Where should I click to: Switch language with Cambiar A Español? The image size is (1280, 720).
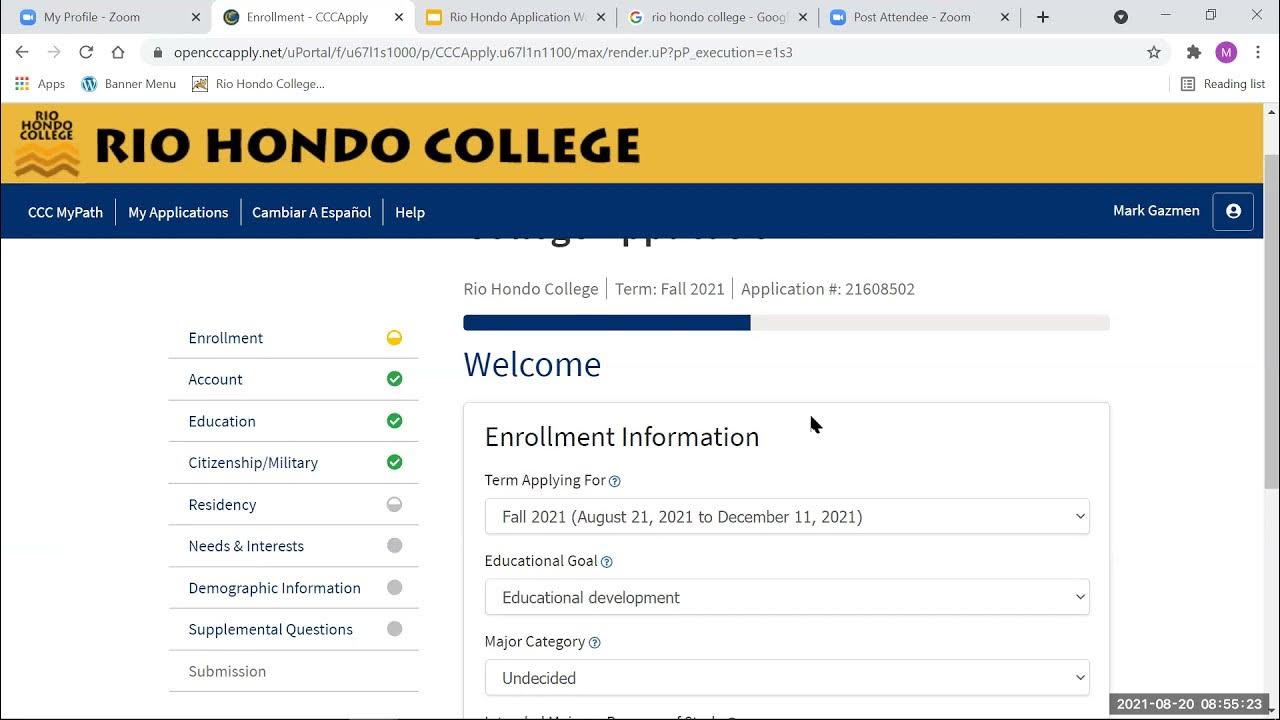[311, 212]
